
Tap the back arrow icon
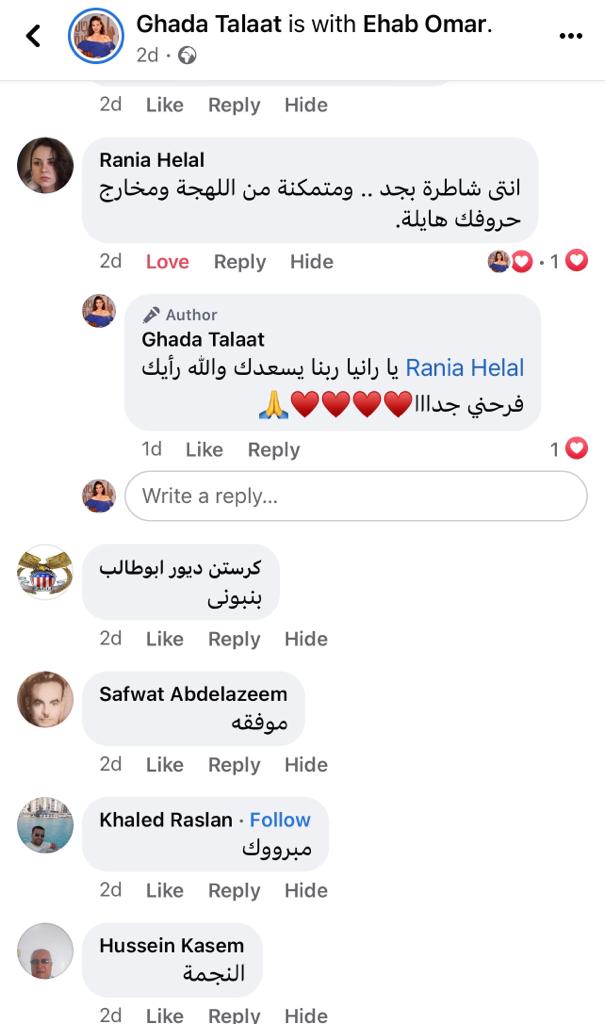(34, 37)
